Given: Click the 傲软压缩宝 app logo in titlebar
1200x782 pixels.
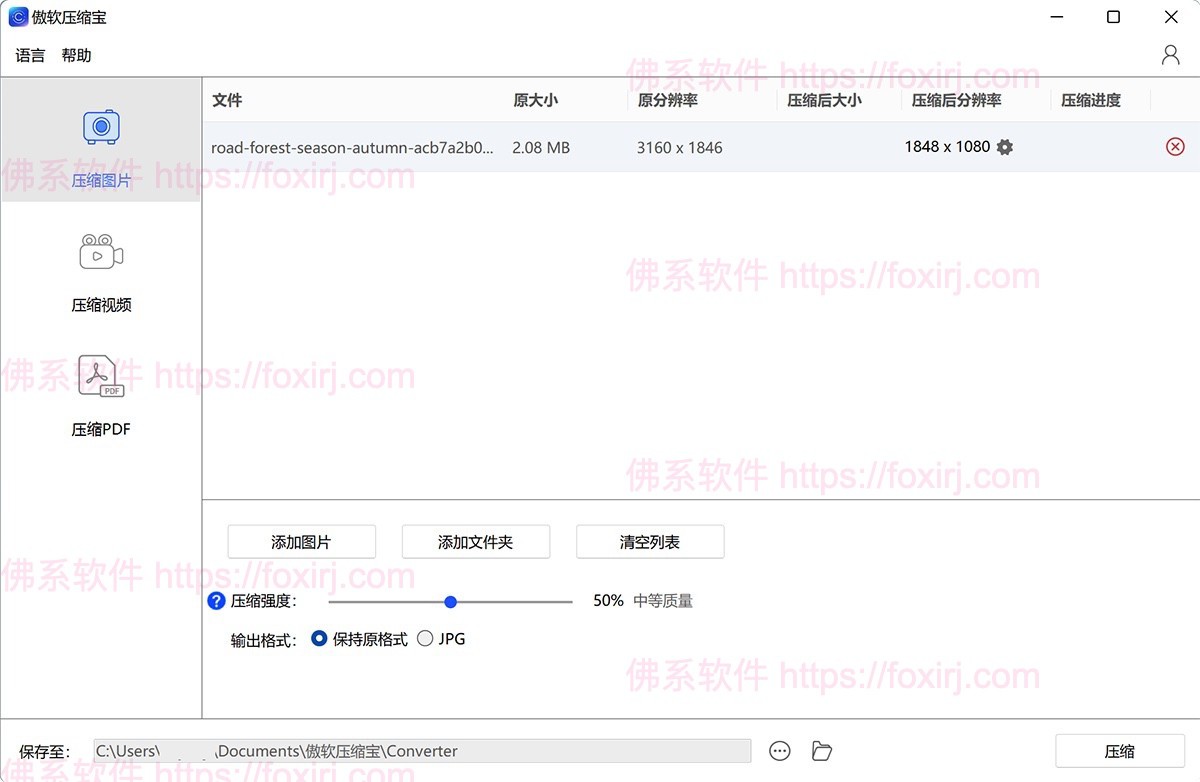Looking at the screenshot, I should [x=20, y=16].
